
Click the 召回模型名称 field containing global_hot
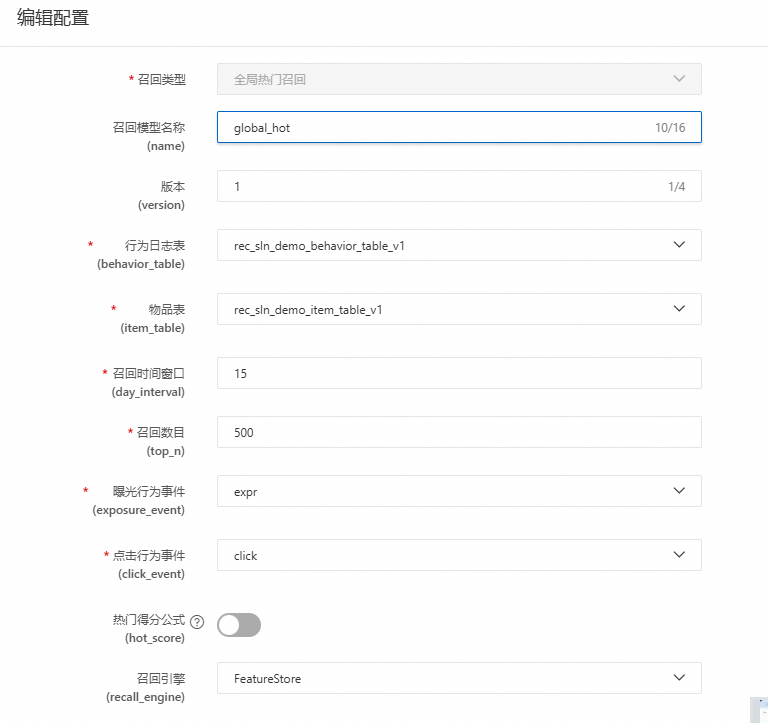(459, 127)
